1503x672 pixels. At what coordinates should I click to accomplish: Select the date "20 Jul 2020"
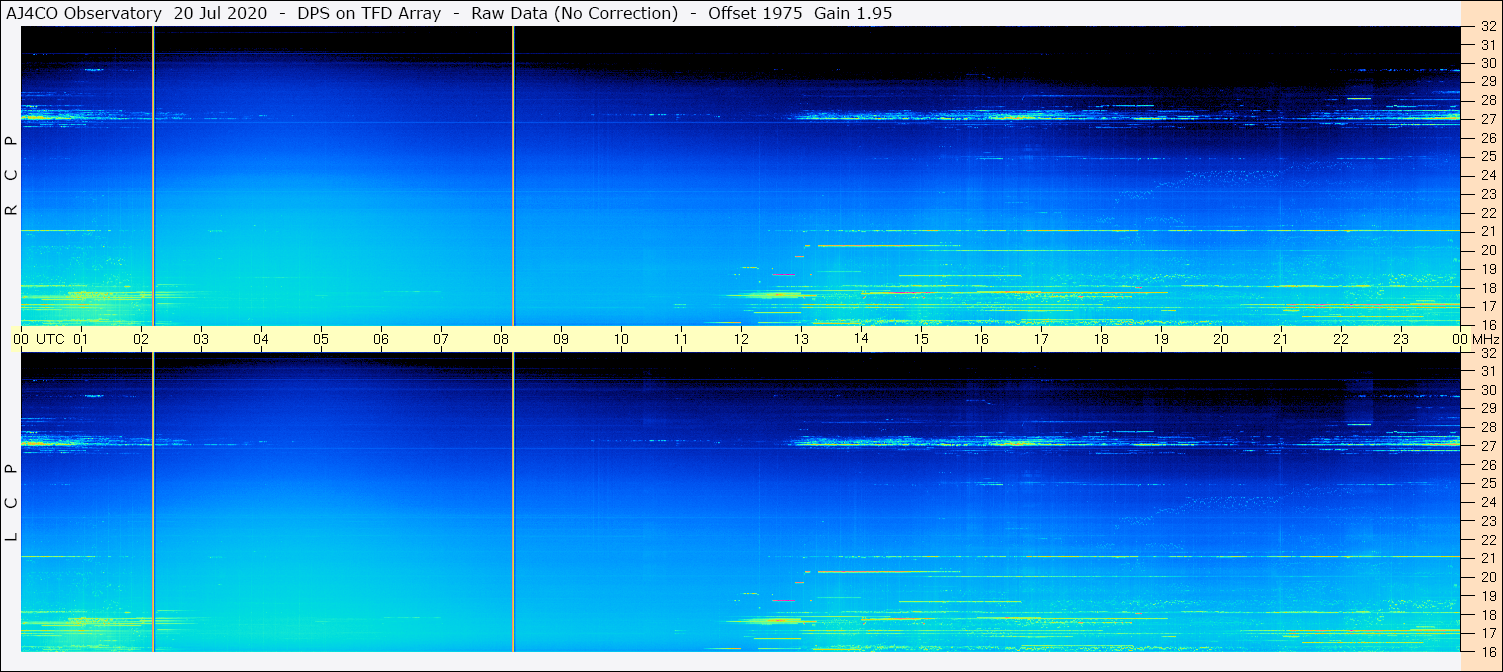(x=220, y=13)
